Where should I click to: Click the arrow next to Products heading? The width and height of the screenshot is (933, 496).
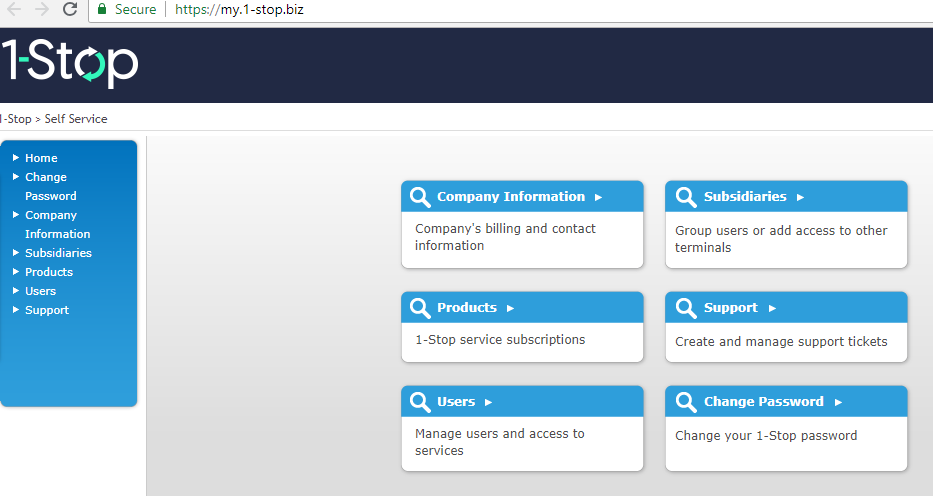(510, 308)
